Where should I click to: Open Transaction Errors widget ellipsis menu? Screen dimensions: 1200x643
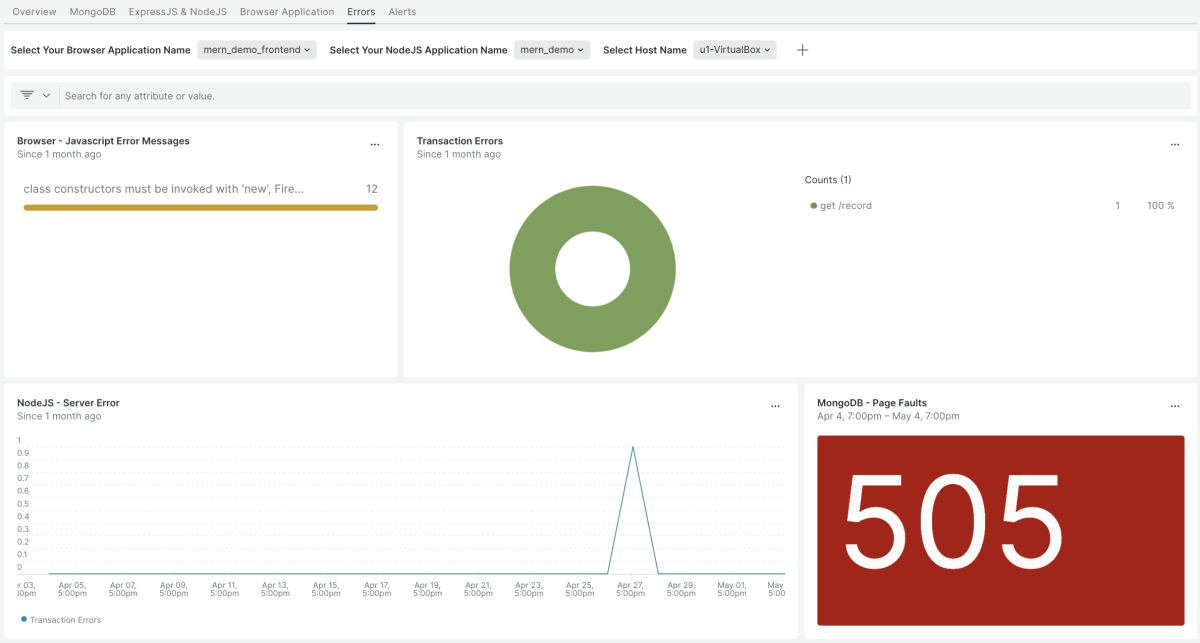1175,145
